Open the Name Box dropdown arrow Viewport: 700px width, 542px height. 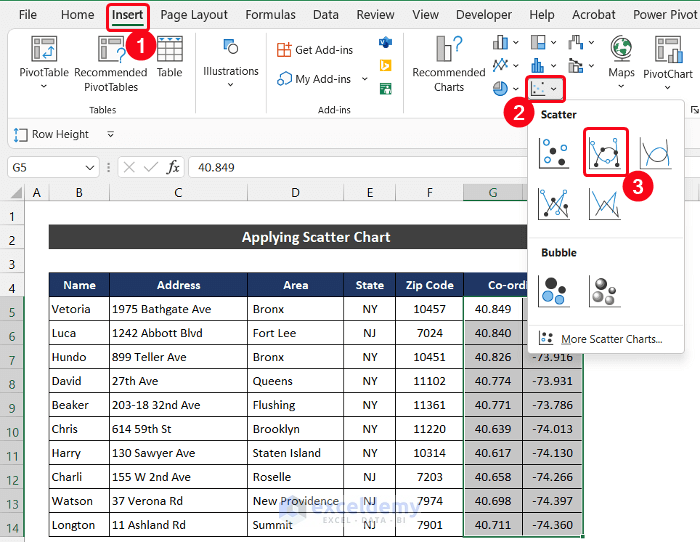pos(90,168)
